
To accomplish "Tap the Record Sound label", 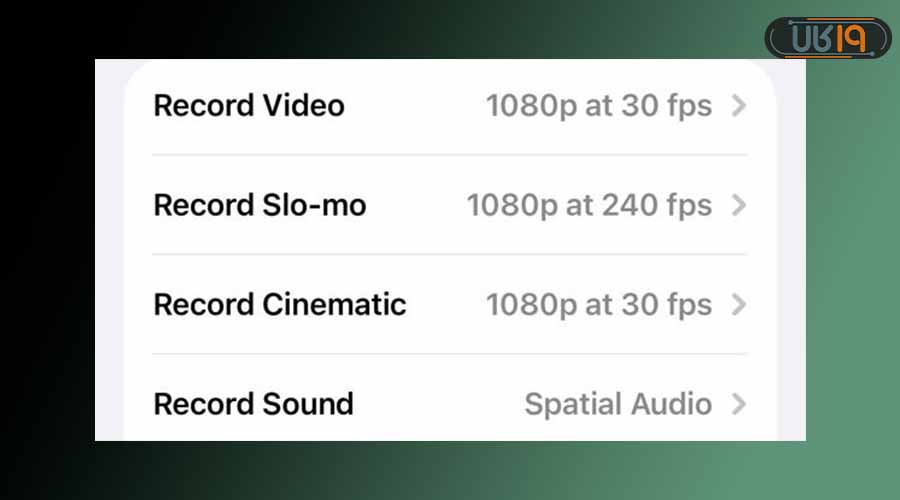I will [x=254, y=404].
